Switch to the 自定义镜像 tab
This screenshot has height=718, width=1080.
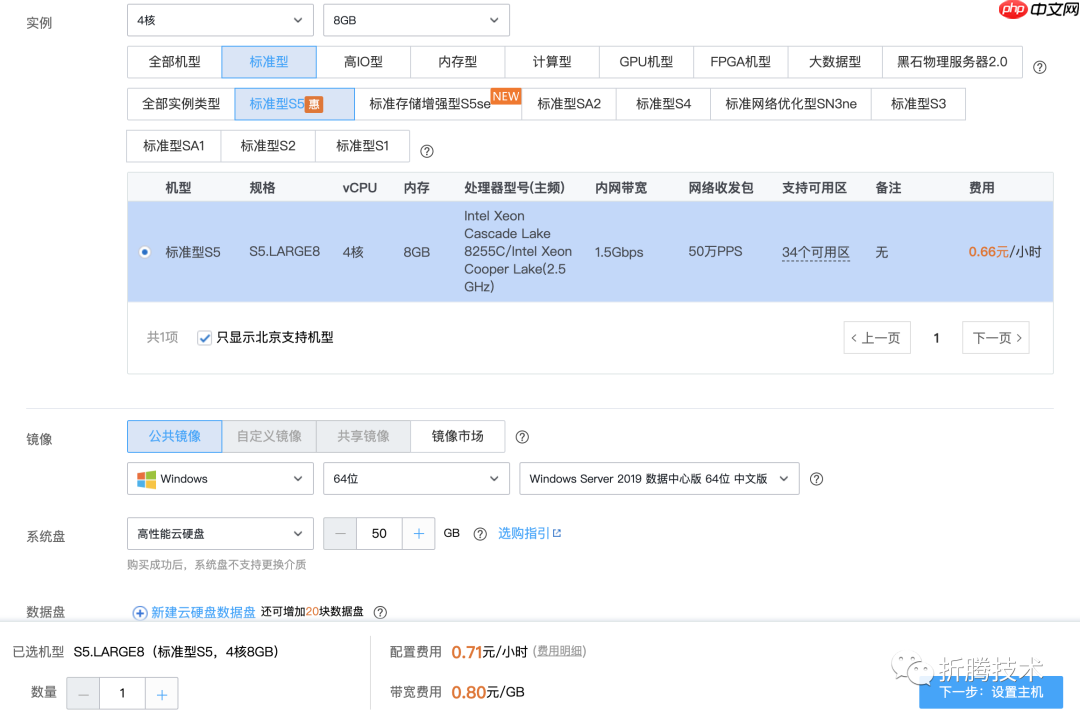click(x=268, y=436)
